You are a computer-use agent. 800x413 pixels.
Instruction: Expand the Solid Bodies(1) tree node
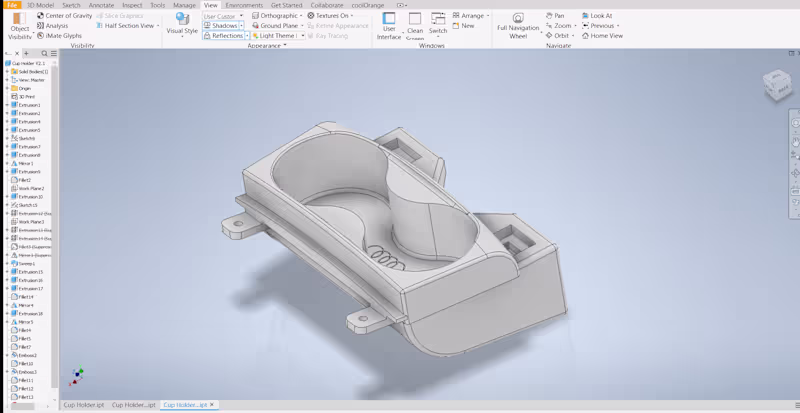coord(7,72)
